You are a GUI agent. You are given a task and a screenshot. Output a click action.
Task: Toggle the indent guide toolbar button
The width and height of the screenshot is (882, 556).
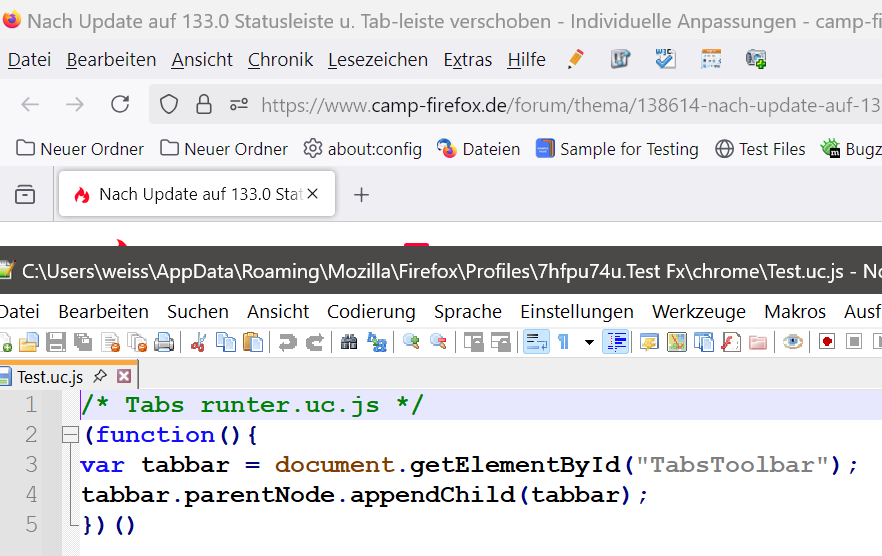[616, 342]
